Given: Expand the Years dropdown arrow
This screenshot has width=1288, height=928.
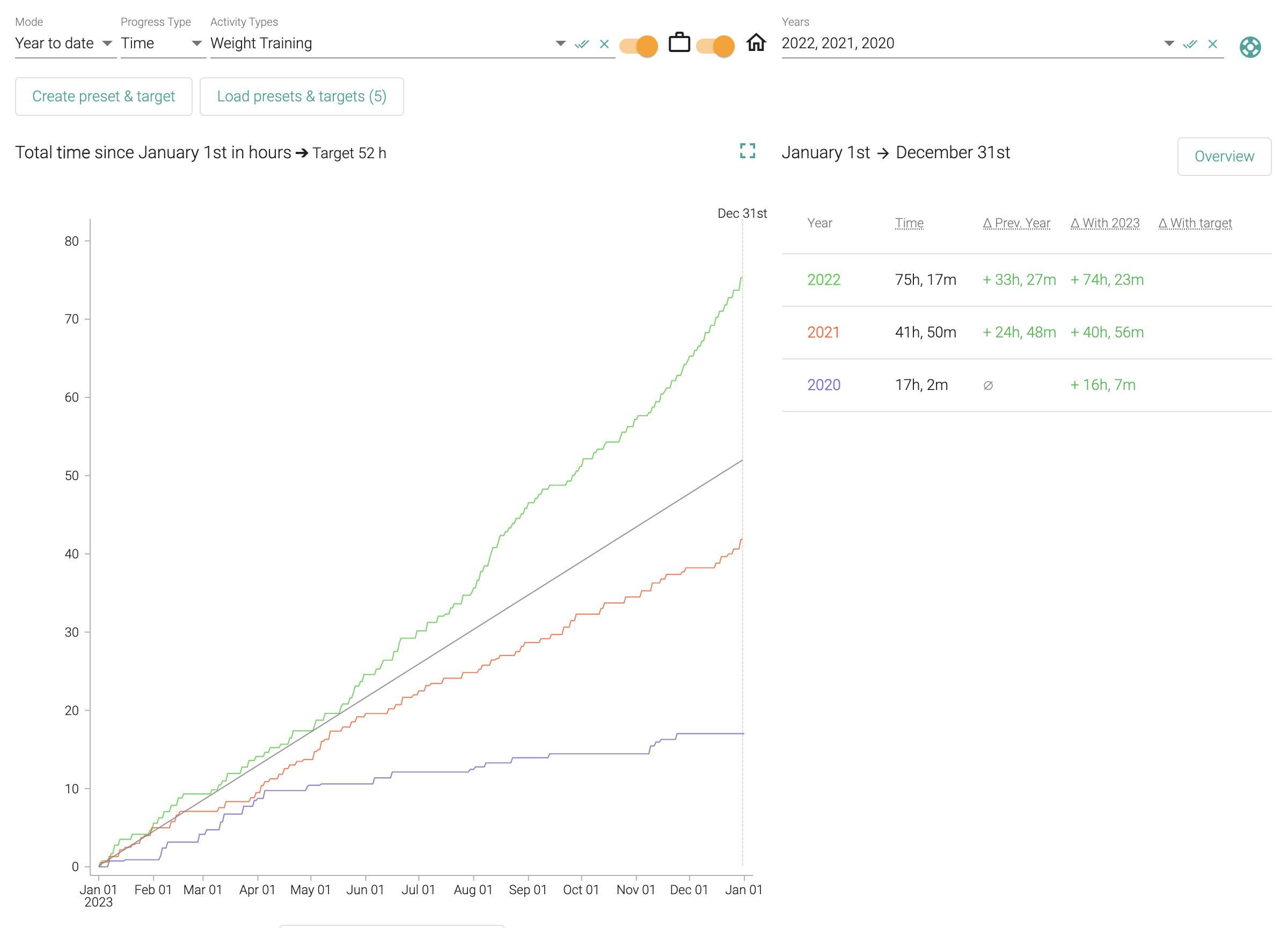Looking at the screenshot, I should pos(1169,43).
